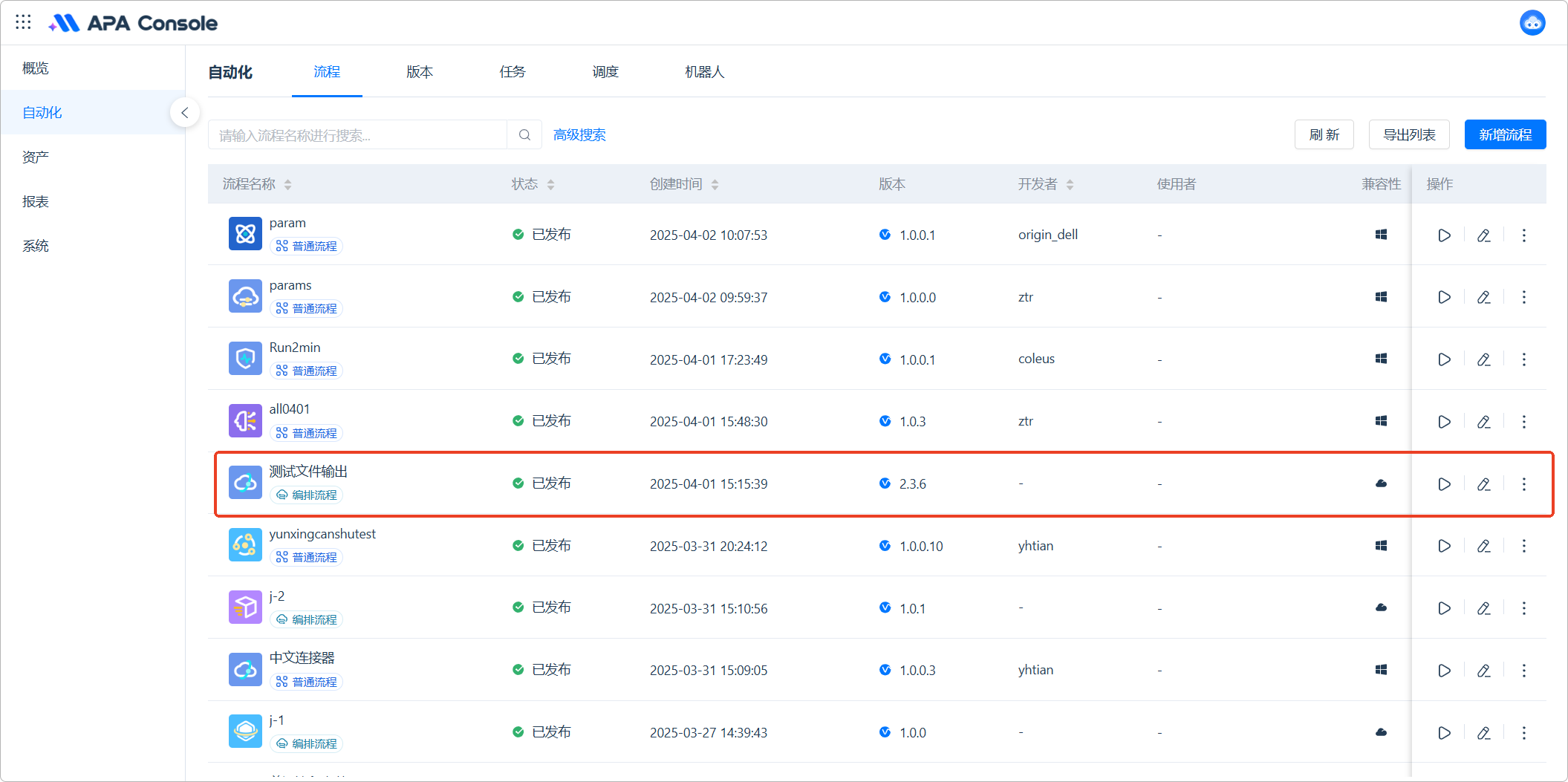
Task: Open the yunxingcanshutest process name
Action: click(322, 534)
